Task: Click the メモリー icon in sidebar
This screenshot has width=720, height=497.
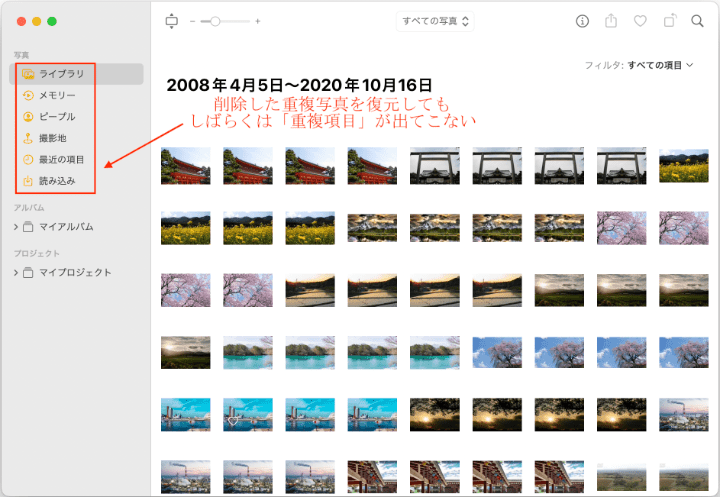Action: [x=28, y=96]
